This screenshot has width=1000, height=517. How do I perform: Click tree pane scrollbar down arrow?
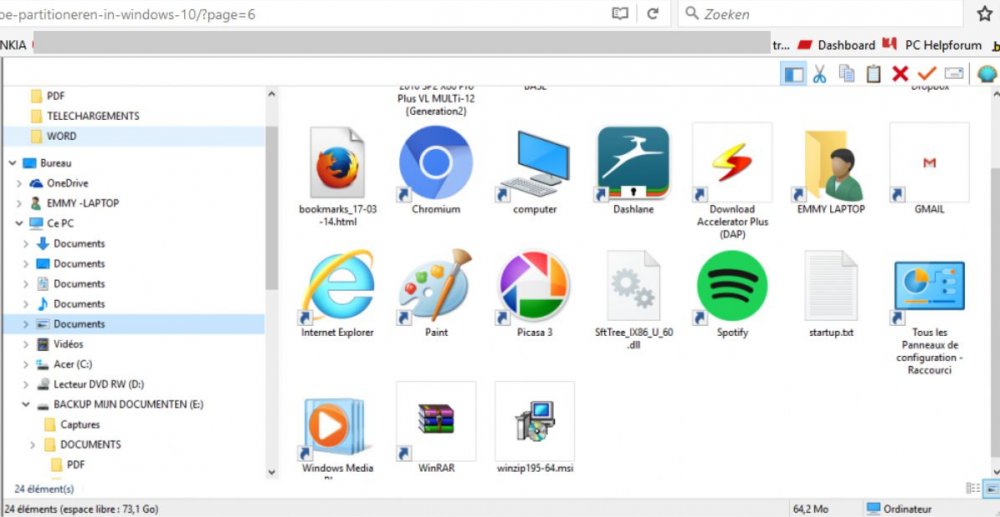pyautogui.click(x=272, y=472)
